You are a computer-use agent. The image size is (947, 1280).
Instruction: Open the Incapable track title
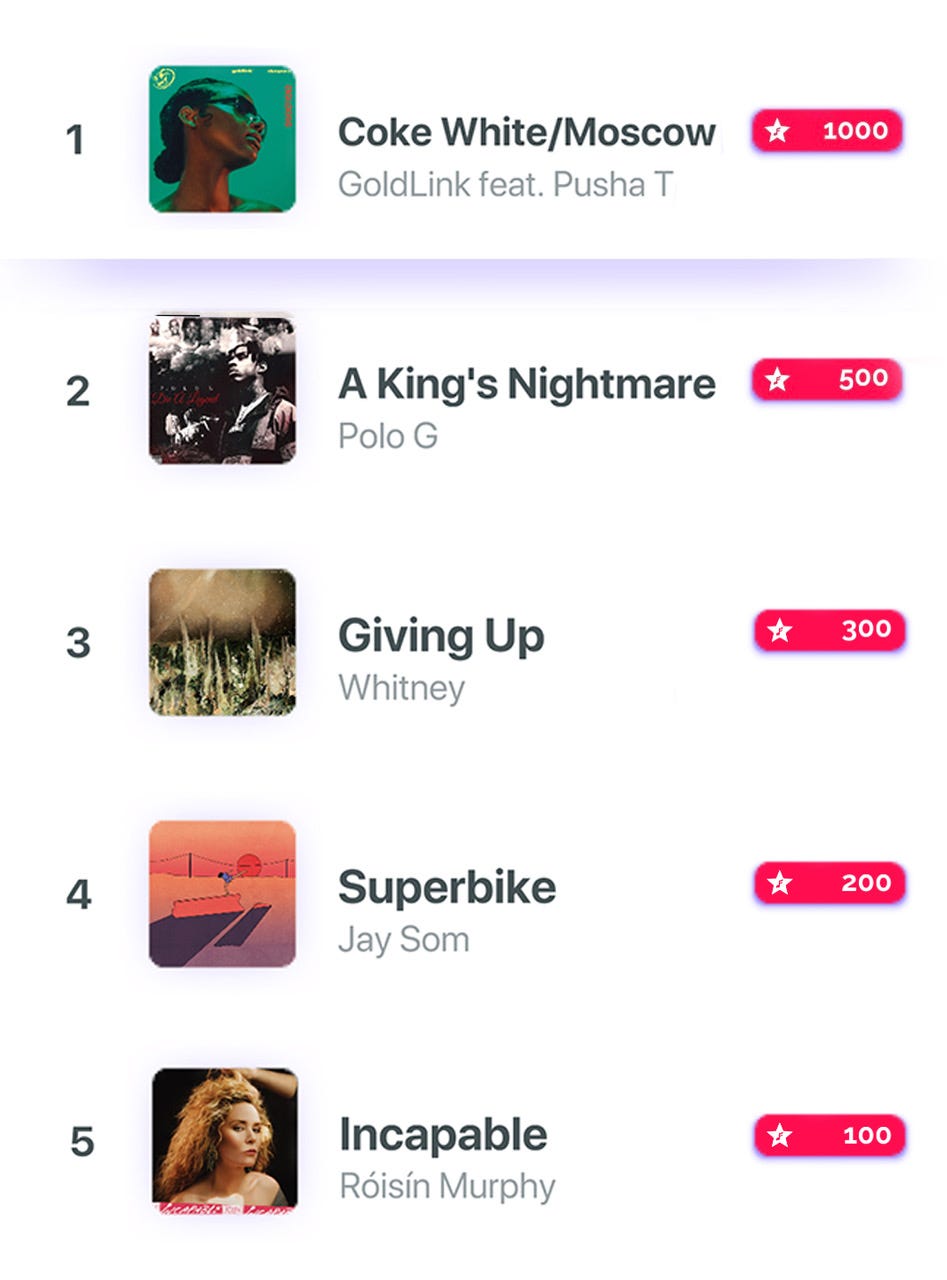(x=444, y=1135)
